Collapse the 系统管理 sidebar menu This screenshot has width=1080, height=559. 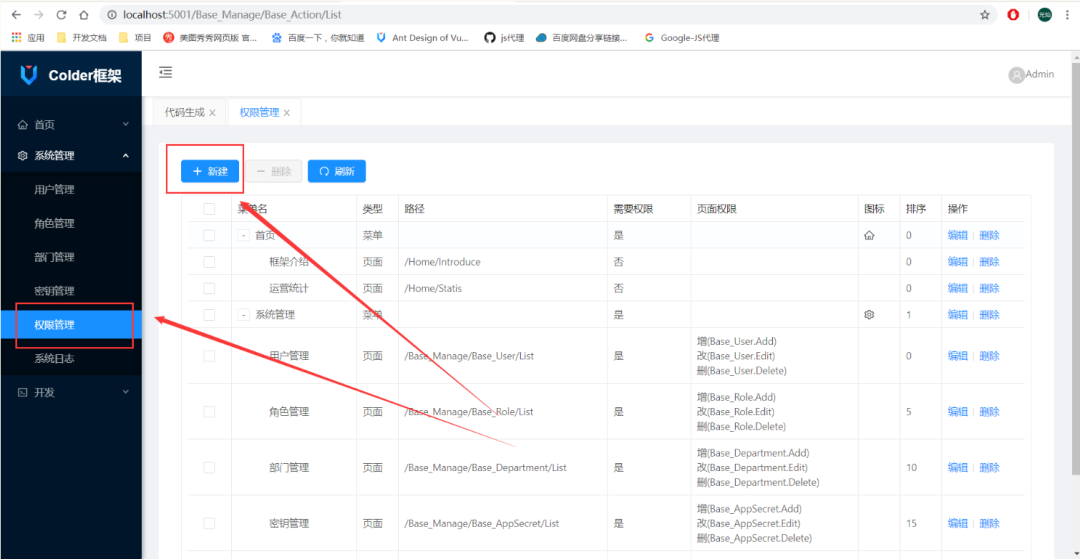click(x=71, y=156)
